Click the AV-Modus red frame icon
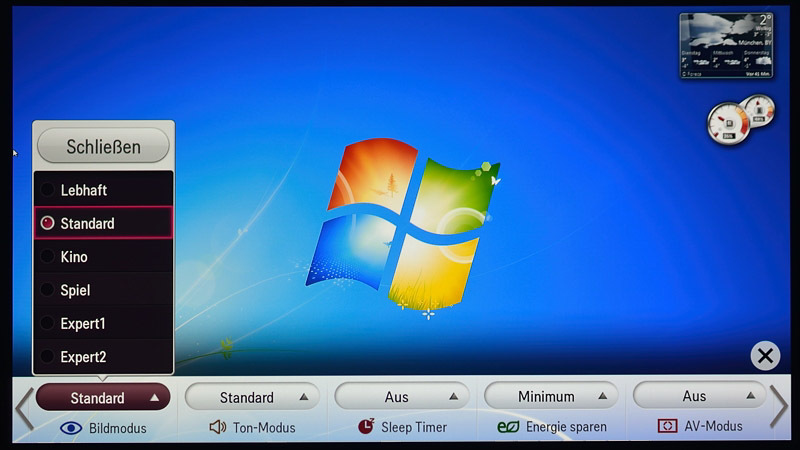This screenshot has width=800, height=450. click(x=667, y=426)
